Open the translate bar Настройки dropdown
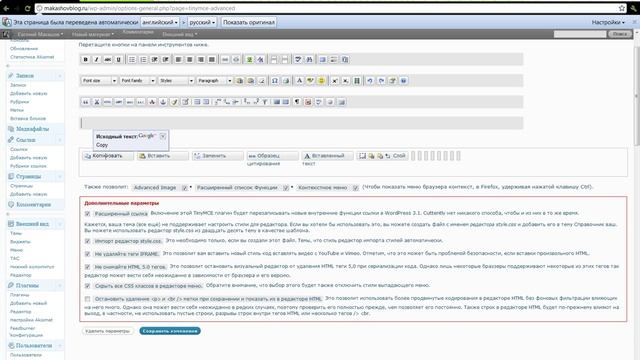This screenshot has height=360, width=640. point(608,22)
